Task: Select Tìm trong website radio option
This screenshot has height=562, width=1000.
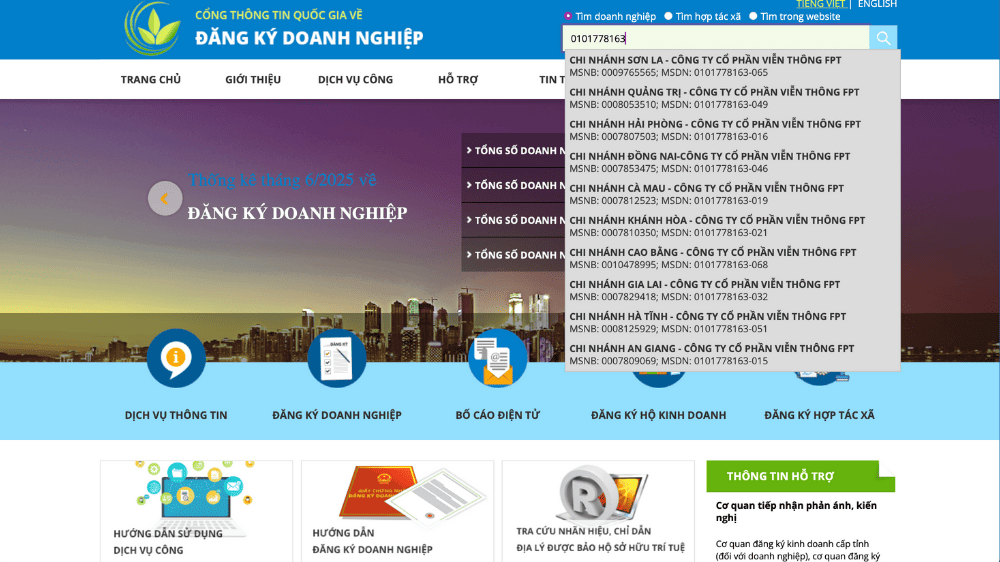Action: [753, 17]
